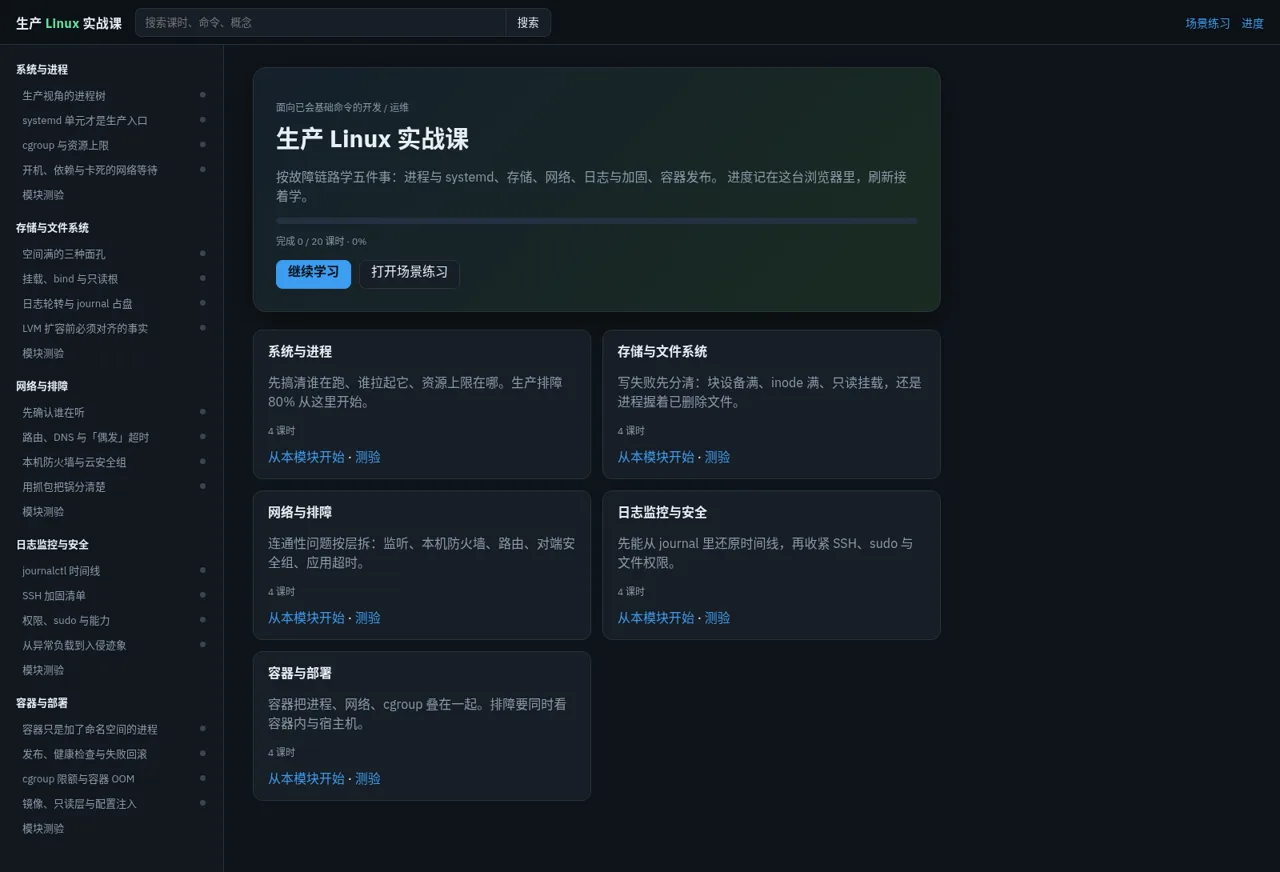The height and width of the screenshot is (872, 1280).
Task: Click 从本模块开始 in 网络与排障 card
Action: click(306, 618)
